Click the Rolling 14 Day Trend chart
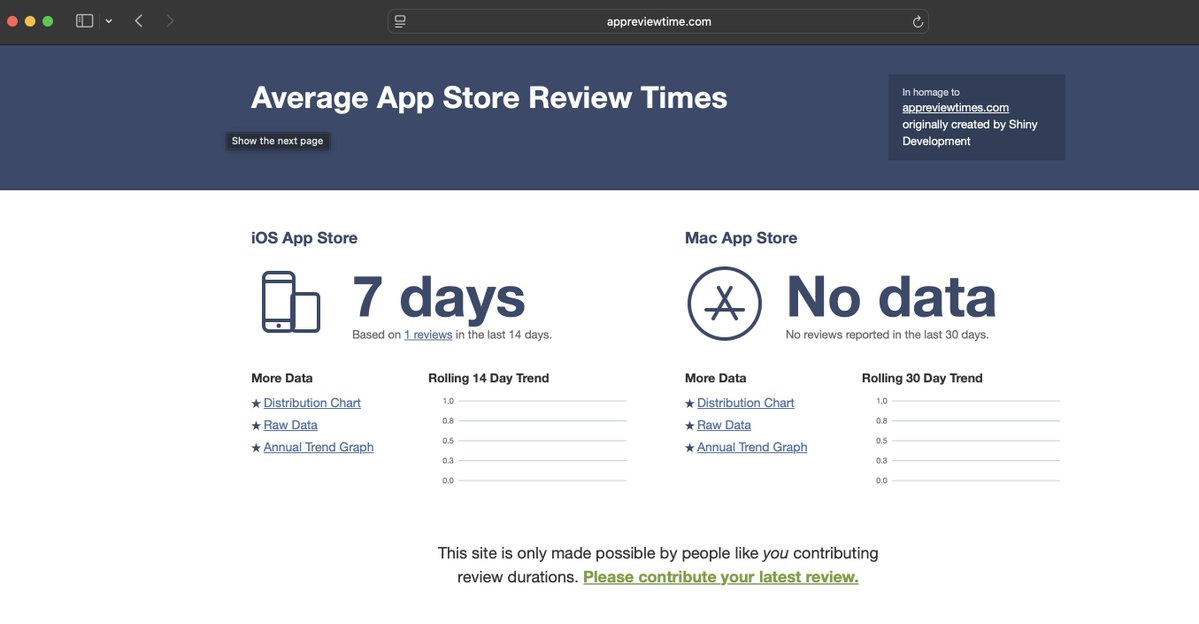Screen dimensions: 1199x624 534,440
